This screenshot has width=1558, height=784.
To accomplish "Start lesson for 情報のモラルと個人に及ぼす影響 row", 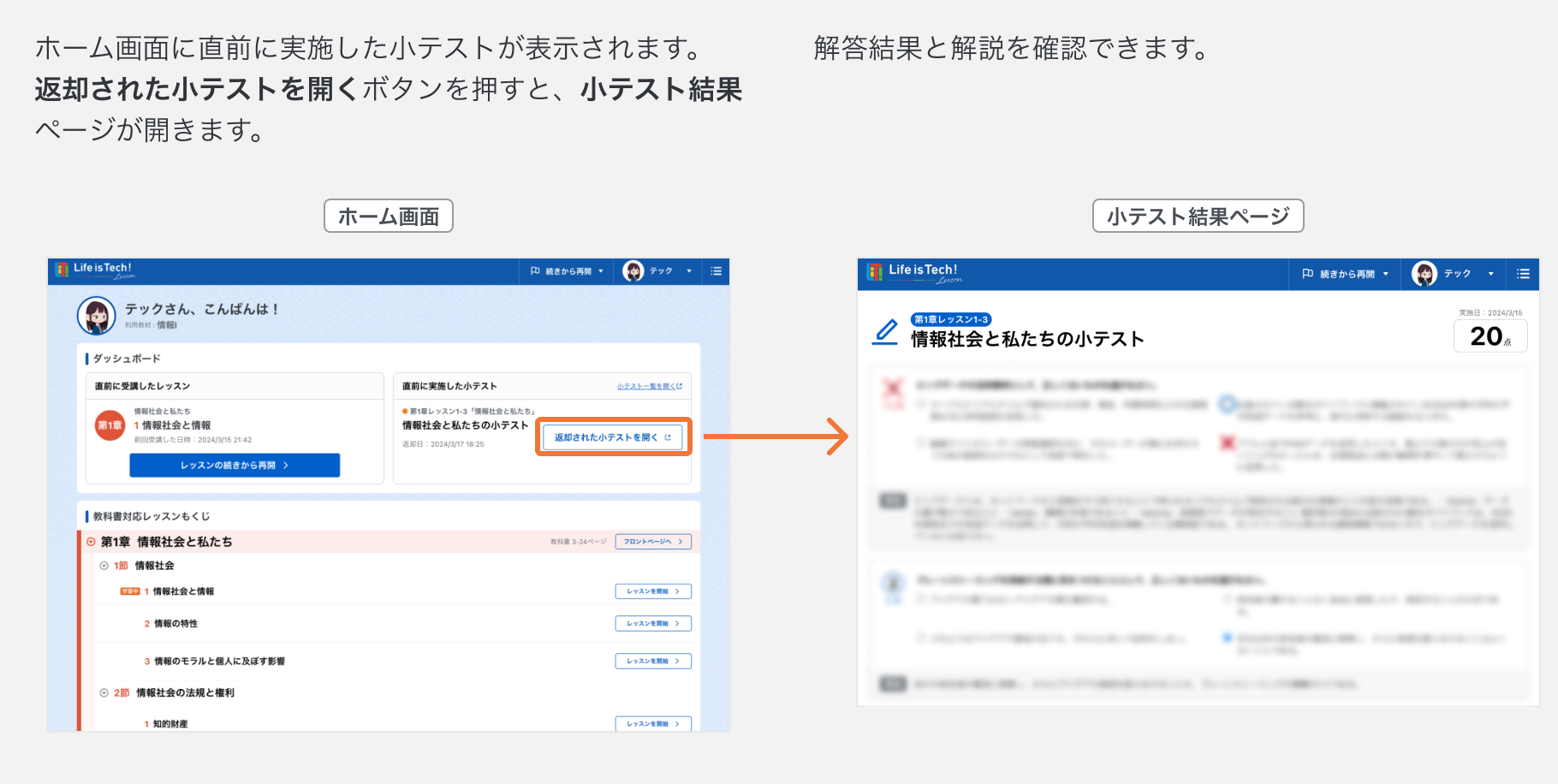I will click(653, 662).
